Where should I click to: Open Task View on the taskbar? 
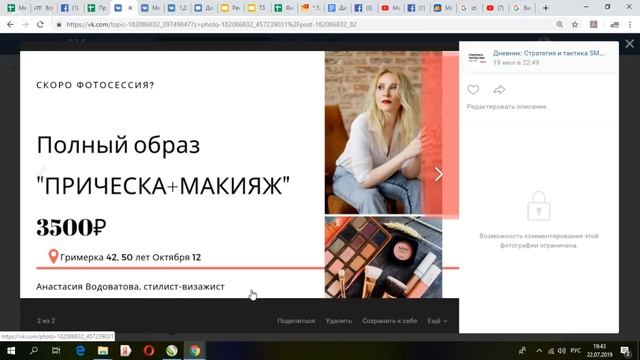56,350
